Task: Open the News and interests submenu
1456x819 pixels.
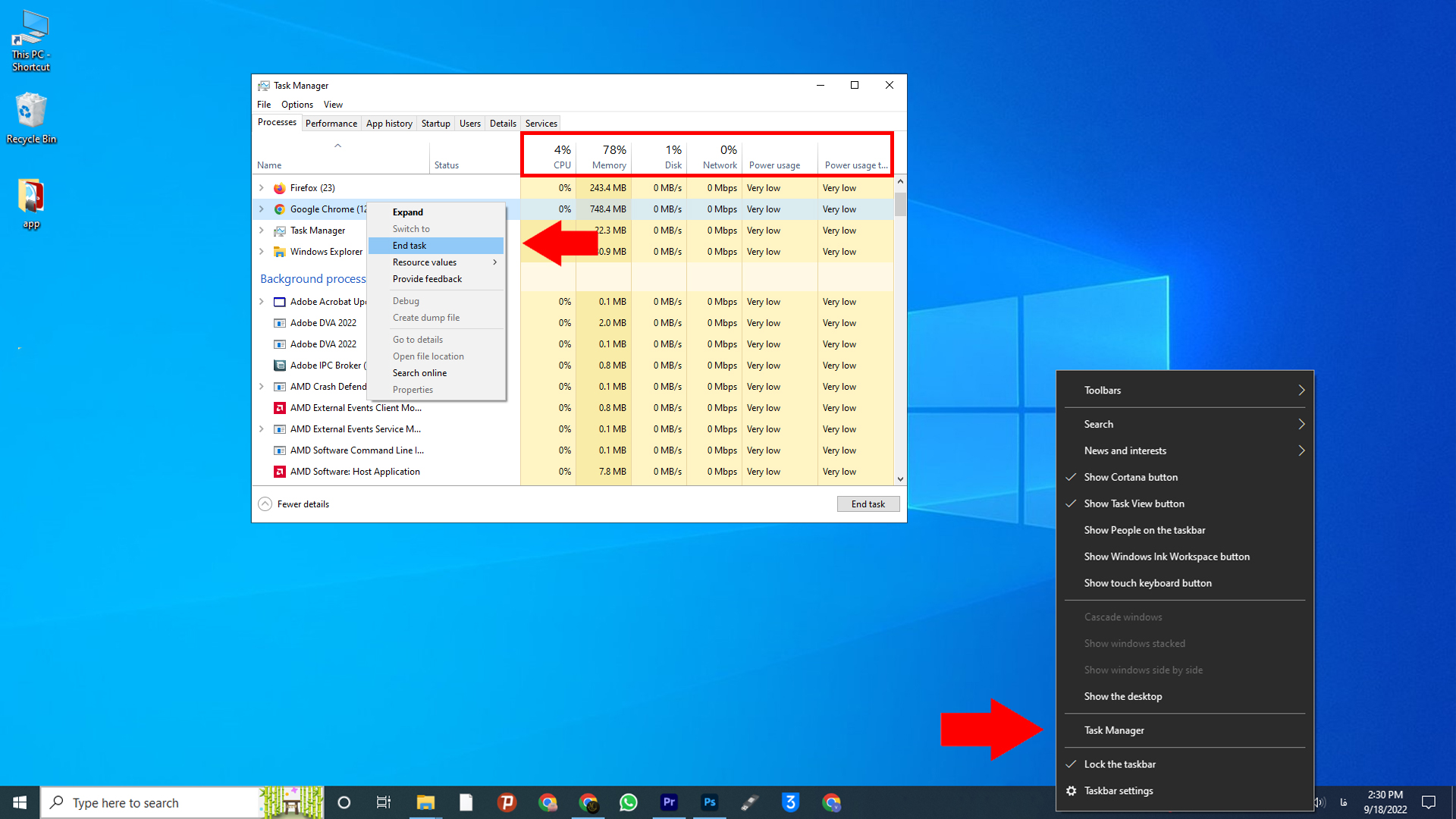Action: [x=1185, y=450]
